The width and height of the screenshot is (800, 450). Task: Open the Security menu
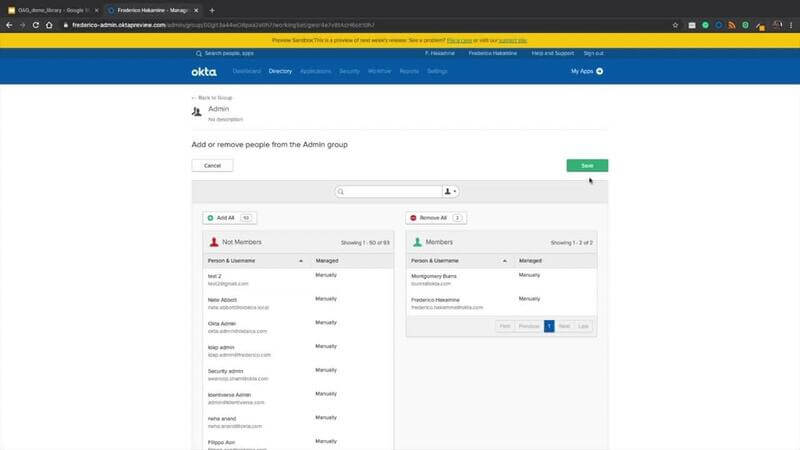pyautogui.click(x=349, y=72)
